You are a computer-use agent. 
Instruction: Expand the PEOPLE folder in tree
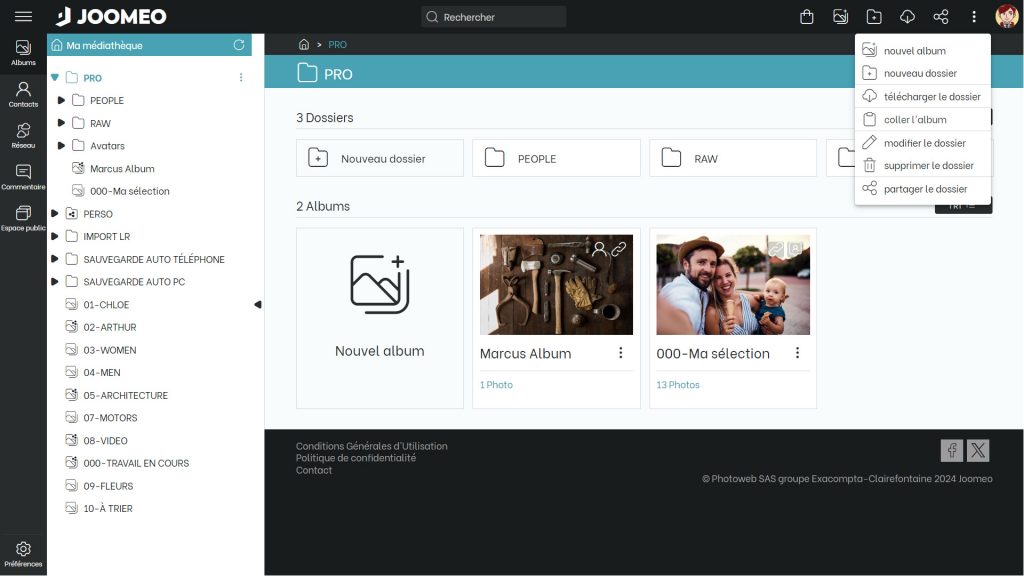pyautogui.click(x=61, y=100)
